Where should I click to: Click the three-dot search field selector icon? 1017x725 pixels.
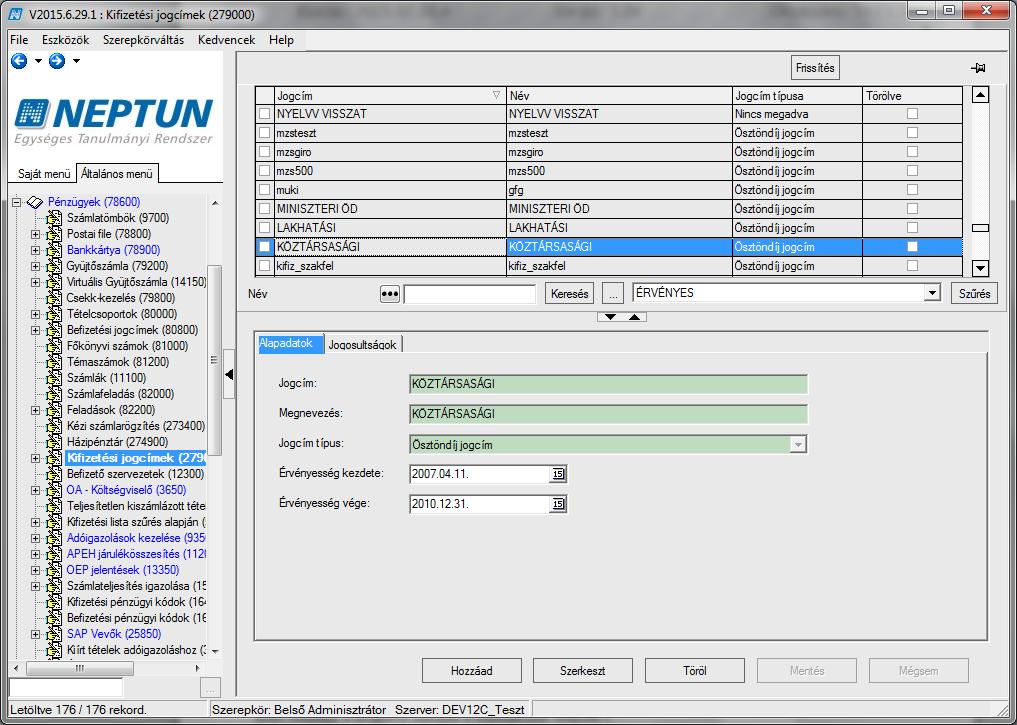(x=389, y=294)
